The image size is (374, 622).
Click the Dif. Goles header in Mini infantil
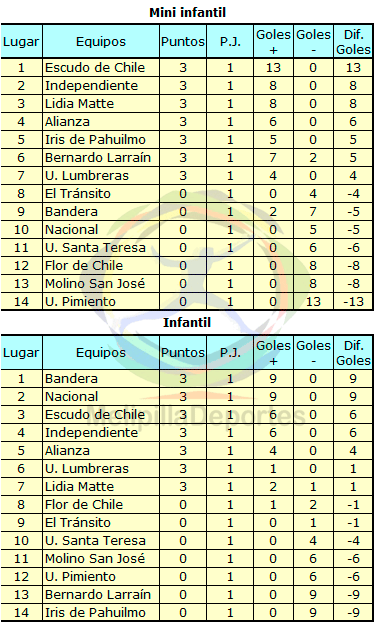coord(353,42)
